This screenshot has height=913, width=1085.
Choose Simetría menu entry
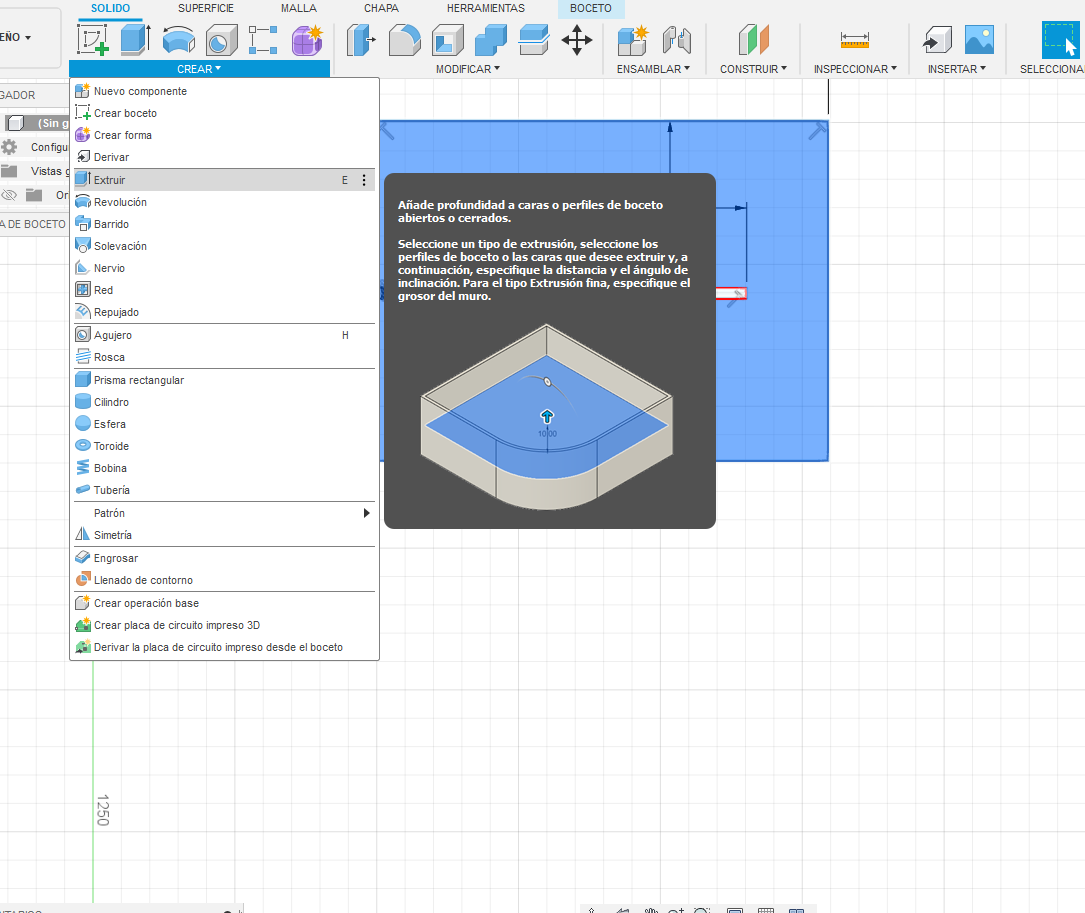tap(224, 535)
